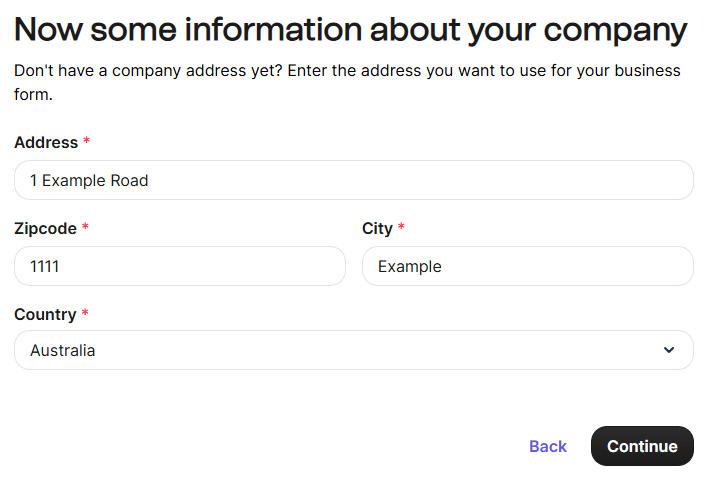
Task: Expand the Country dropdown chevron arrow
Action: pyautogui.click(x=668, y=350)
